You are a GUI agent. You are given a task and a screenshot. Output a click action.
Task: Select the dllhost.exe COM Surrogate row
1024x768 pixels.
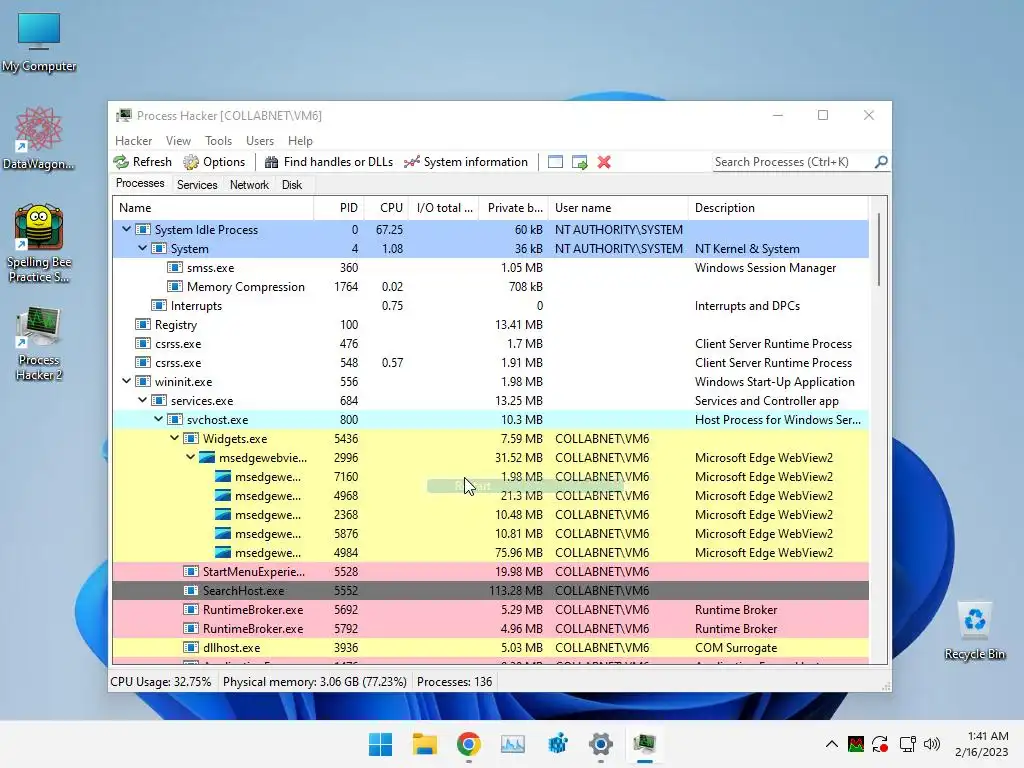coord(490,647)
